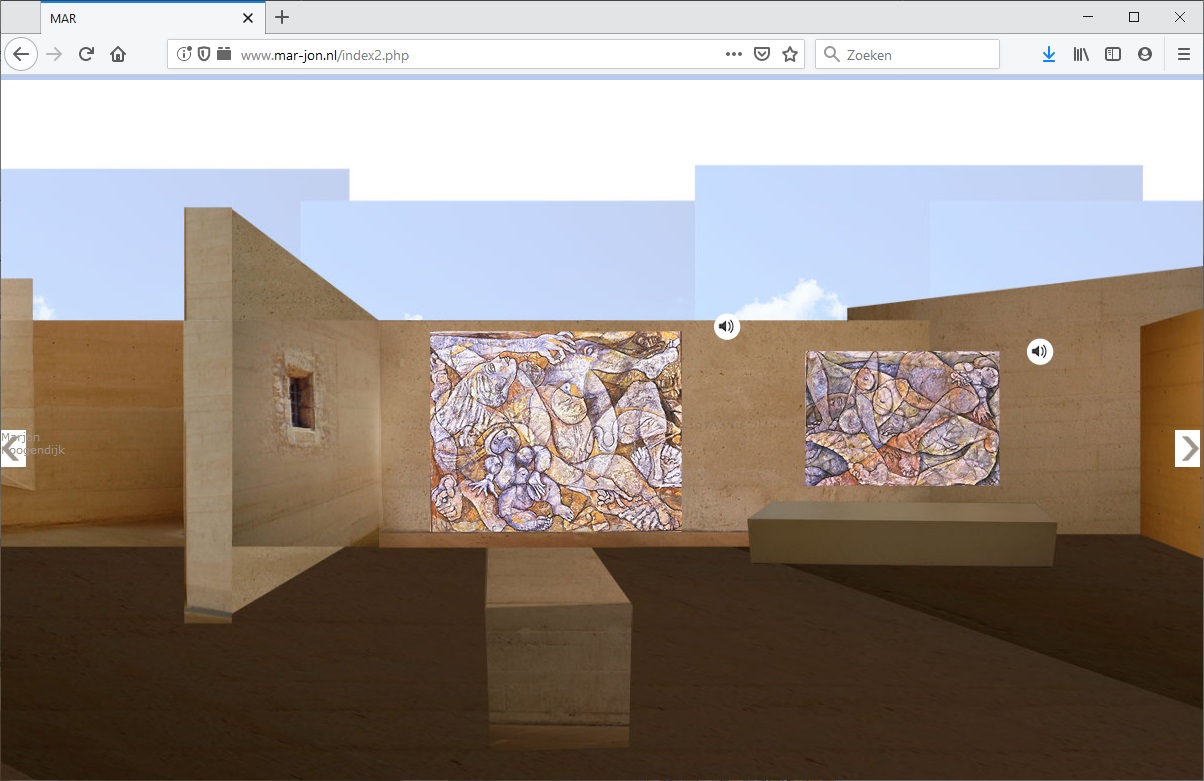
Task: Go to the Firefox home page
Action: (118, 55)
